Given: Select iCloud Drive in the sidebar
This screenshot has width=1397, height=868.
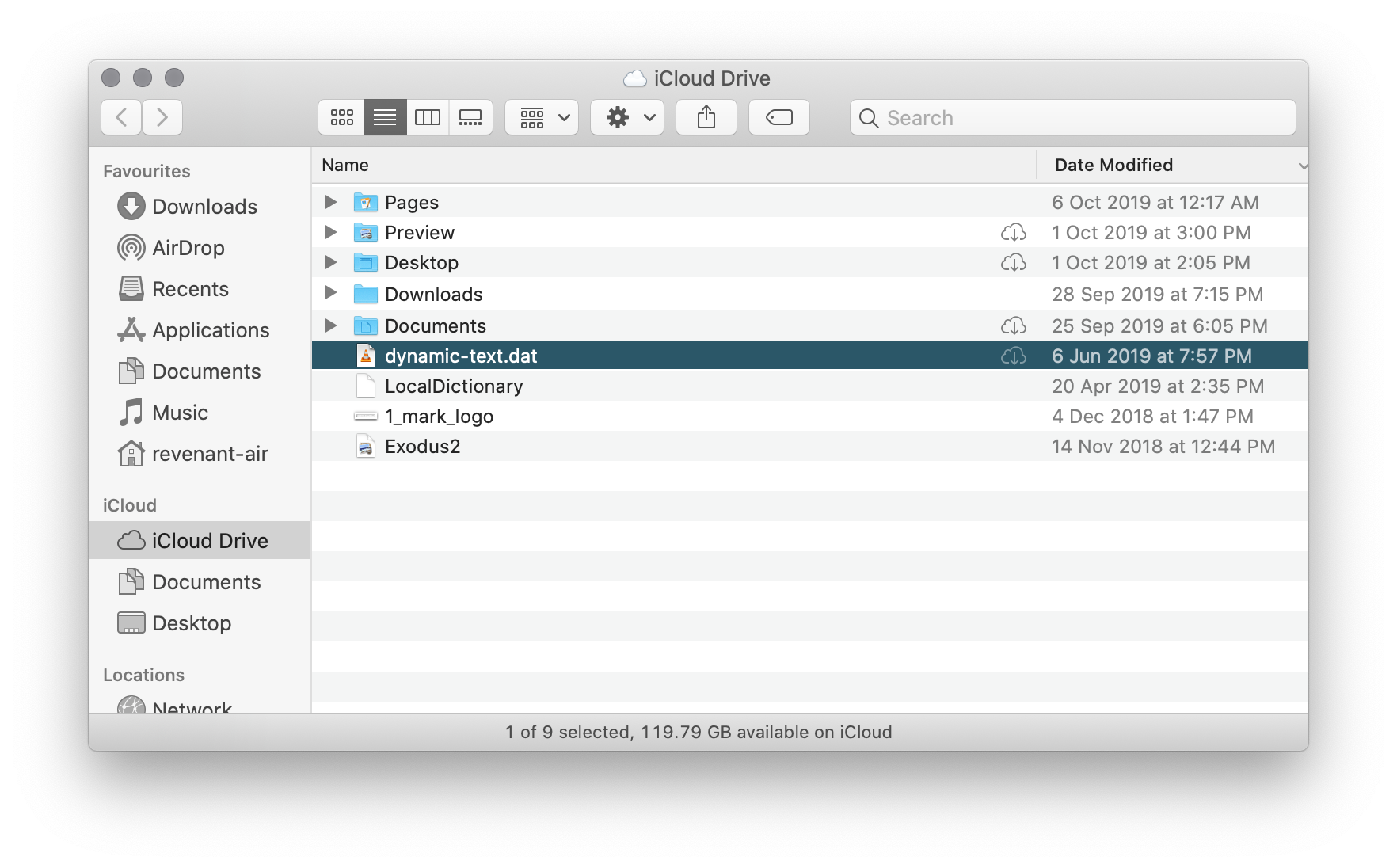Looking at the screenshot, I should (x=200, y=540).
